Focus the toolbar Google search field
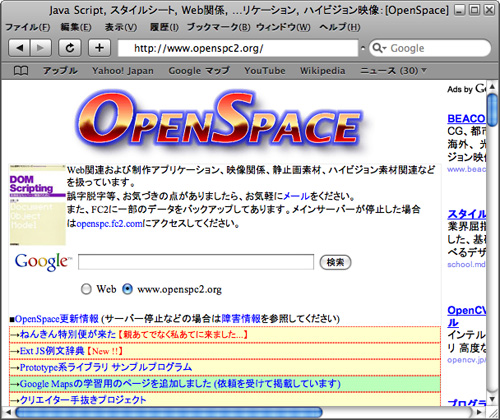The image size is (500, 420). [430, 48]
